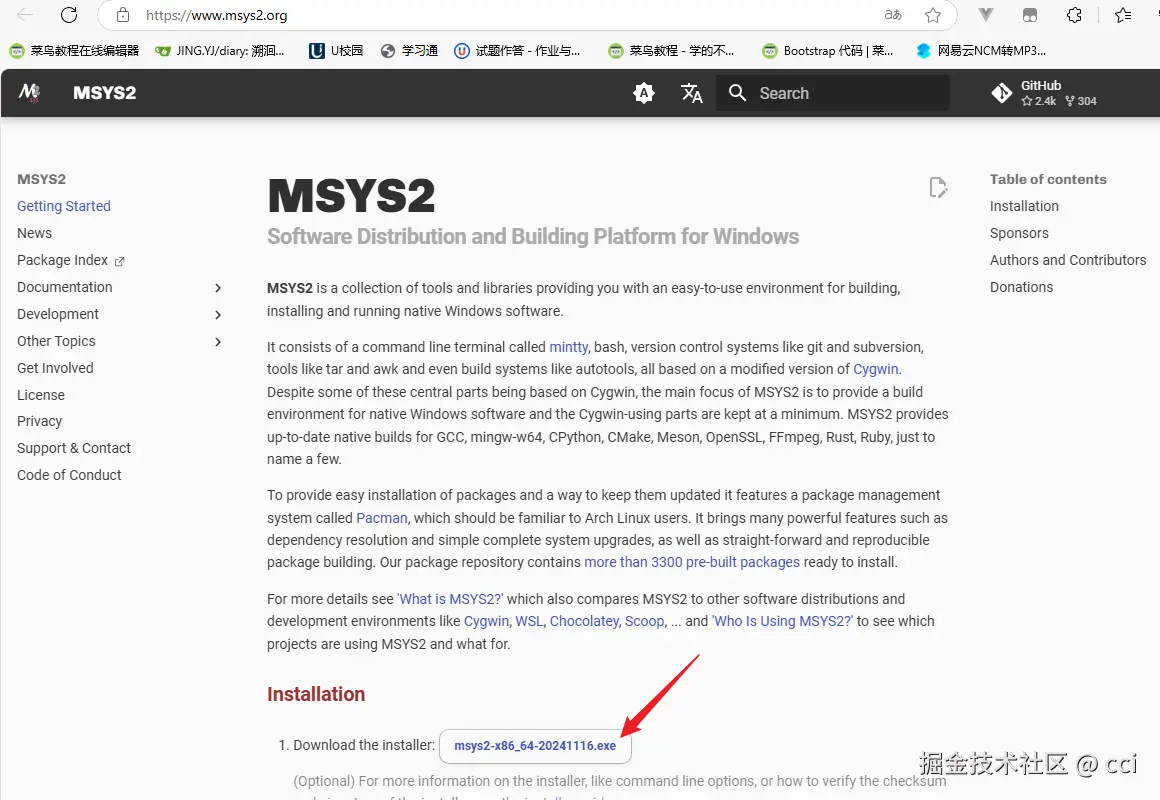
Task: Open the Bootstrap 代码 bookmark
Action: (828, 50)
